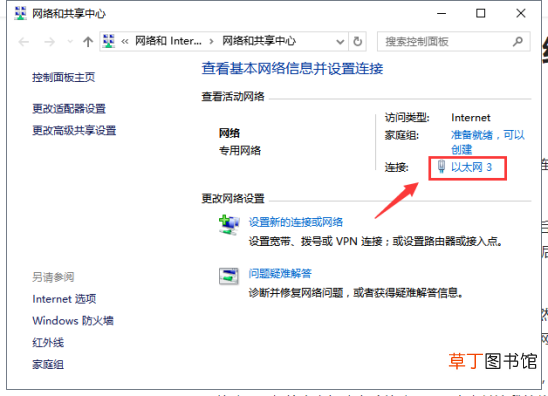
Task: Open 红外线 link
Action: [48, 343]
